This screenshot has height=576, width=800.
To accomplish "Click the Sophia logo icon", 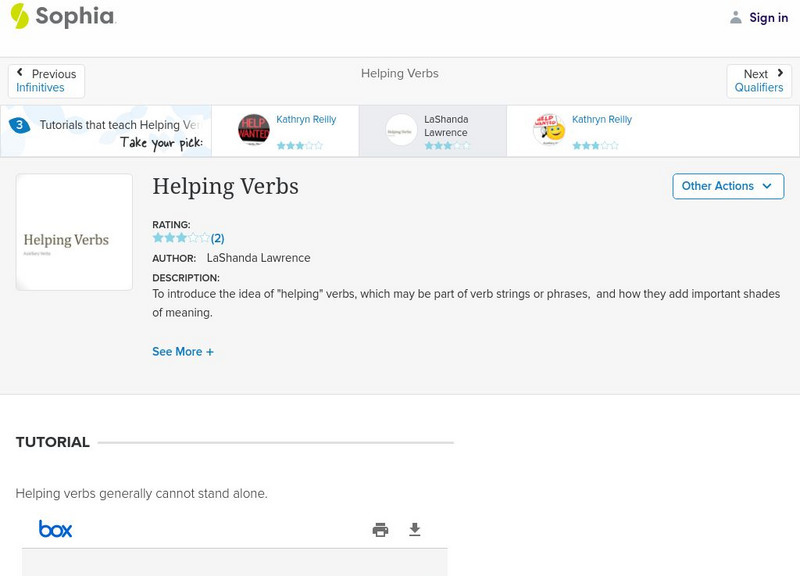I will coord(20,16).
